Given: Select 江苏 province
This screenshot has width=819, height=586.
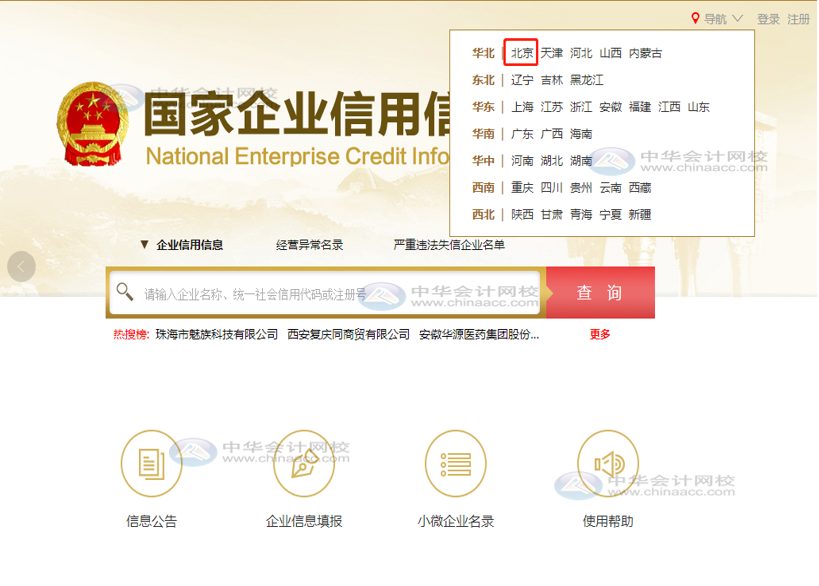Looking at the screenshot, I should coord(552,107).
